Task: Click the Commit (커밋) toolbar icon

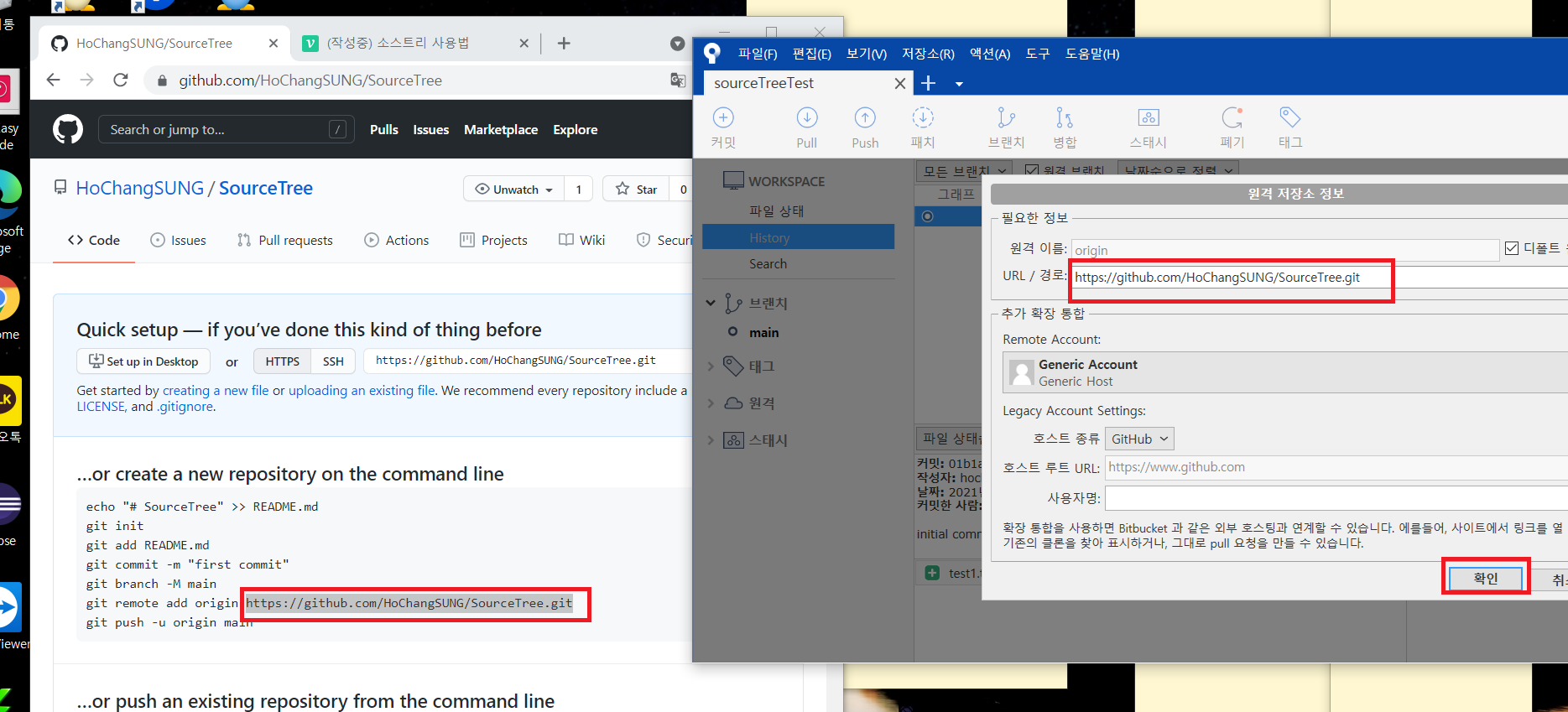Action: tap(723, 117)
